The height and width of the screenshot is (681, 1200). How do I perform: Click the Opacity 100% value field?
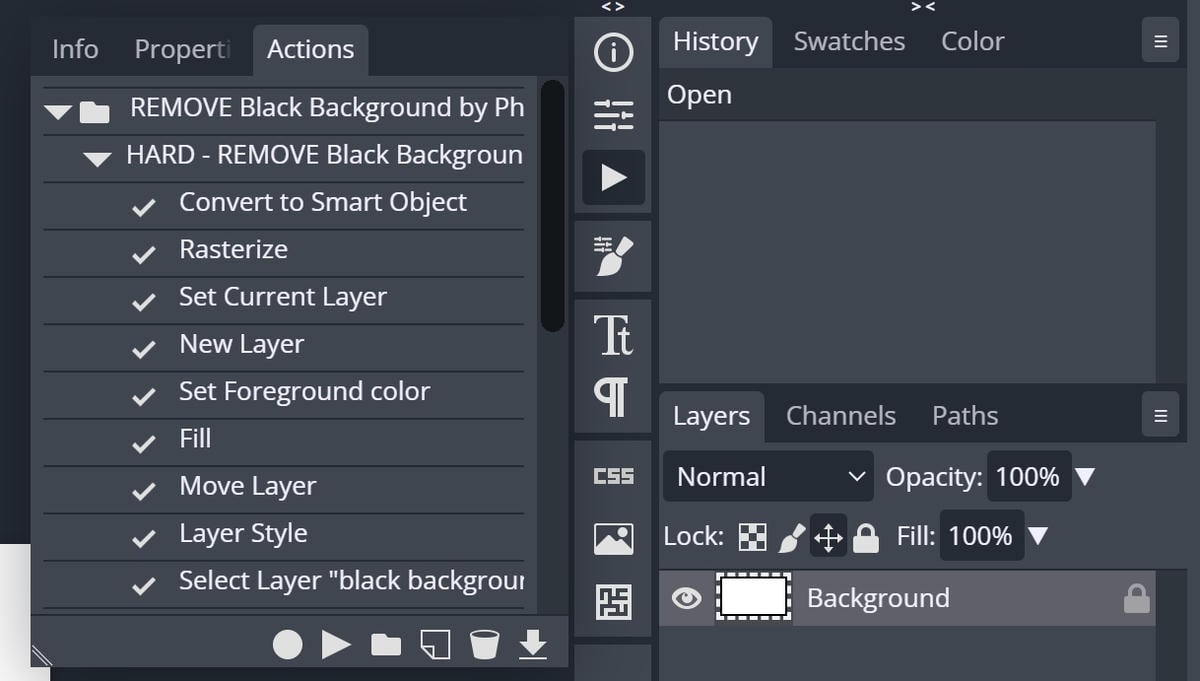pos(1028,477)
